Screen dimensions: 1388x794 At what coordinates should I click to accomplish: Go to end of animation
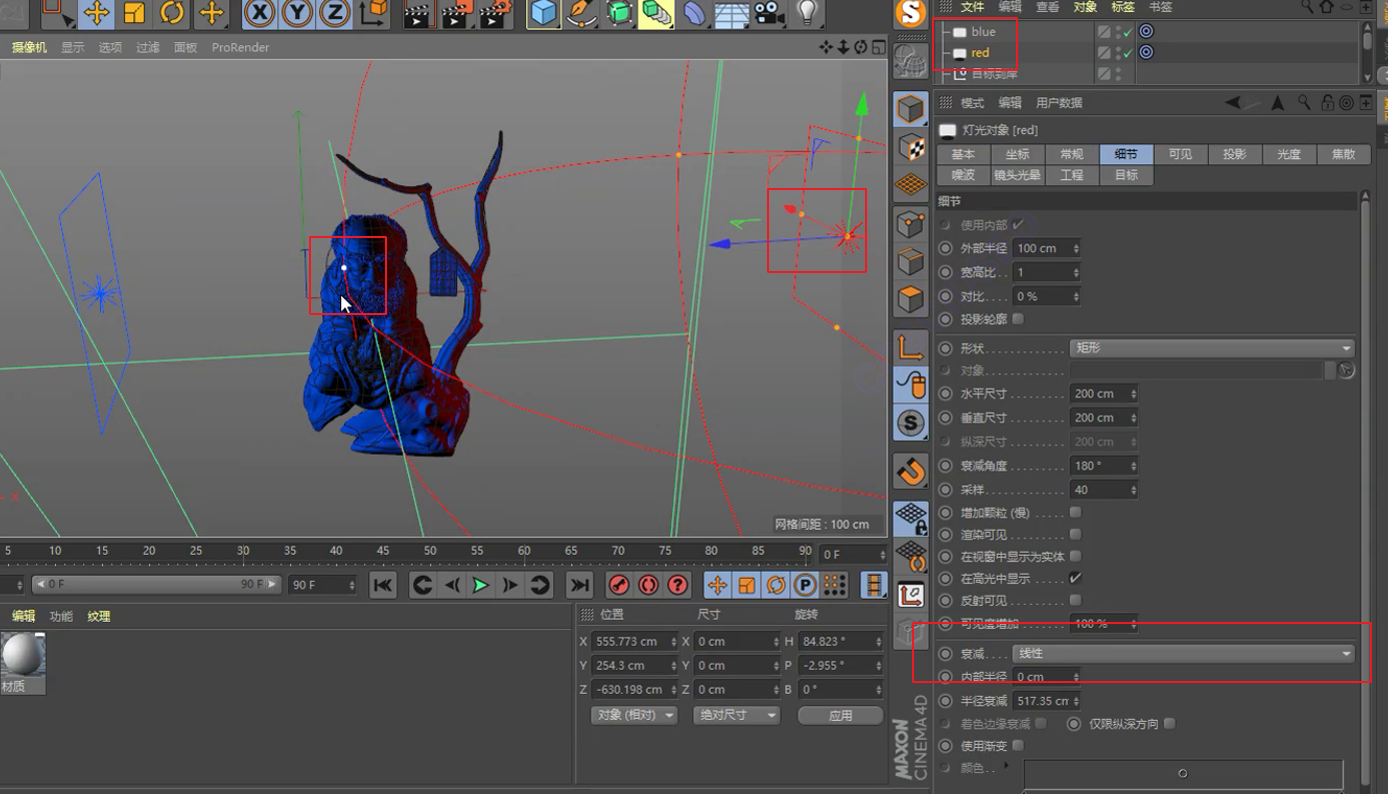pos(579,585)
